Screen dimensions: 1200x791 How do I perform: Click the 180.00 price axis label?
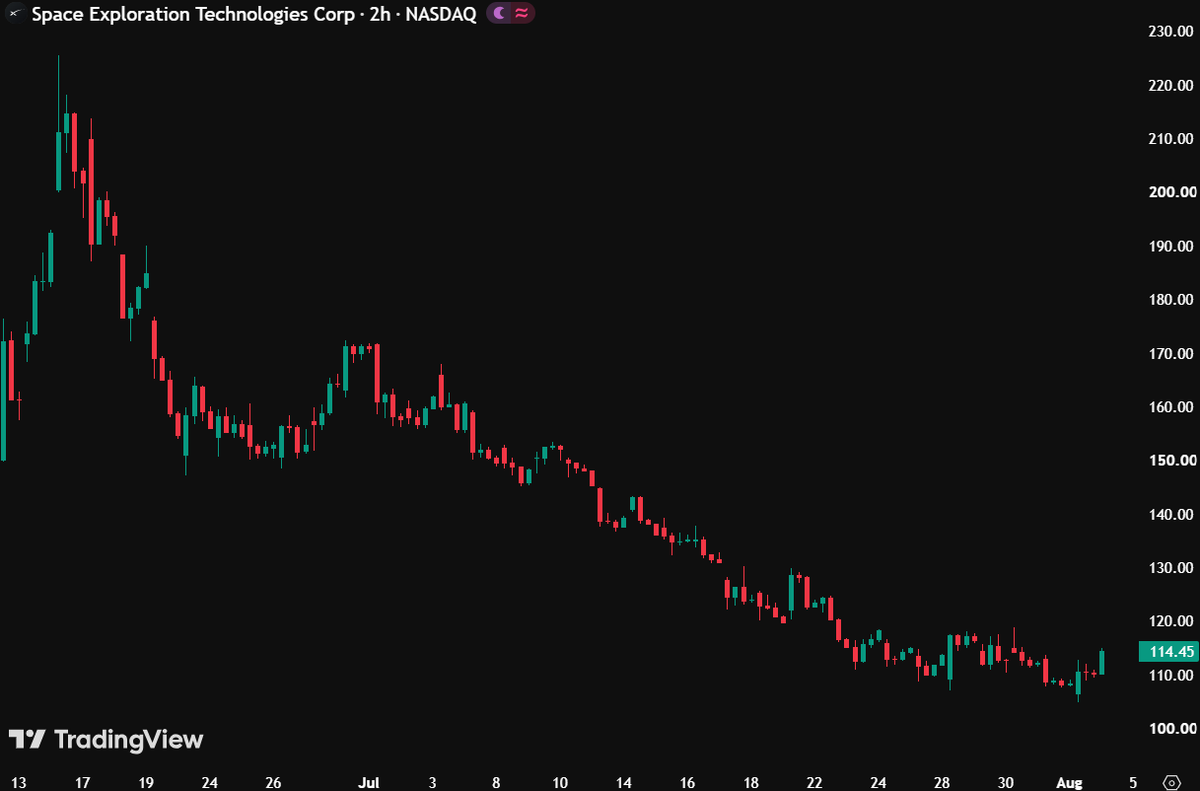(1173, 299)
